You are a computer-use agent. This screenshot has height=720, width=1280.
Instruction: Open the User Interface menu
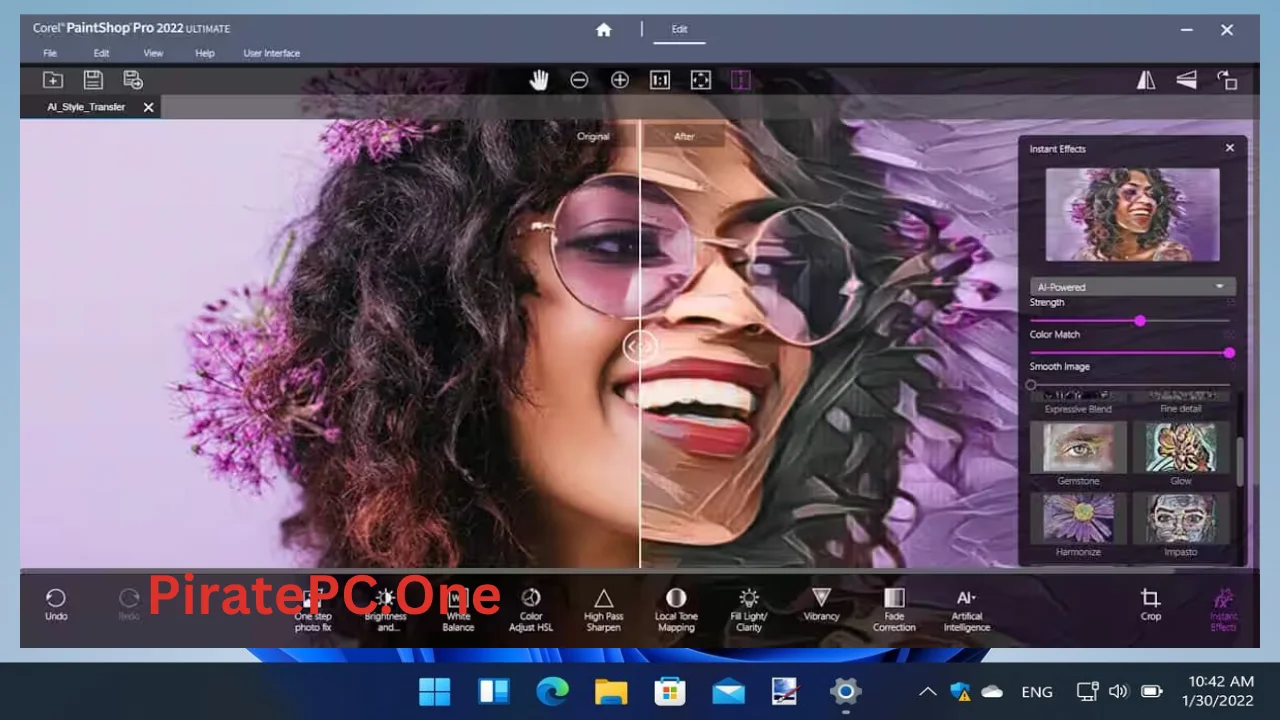click(x=272, y=53)
